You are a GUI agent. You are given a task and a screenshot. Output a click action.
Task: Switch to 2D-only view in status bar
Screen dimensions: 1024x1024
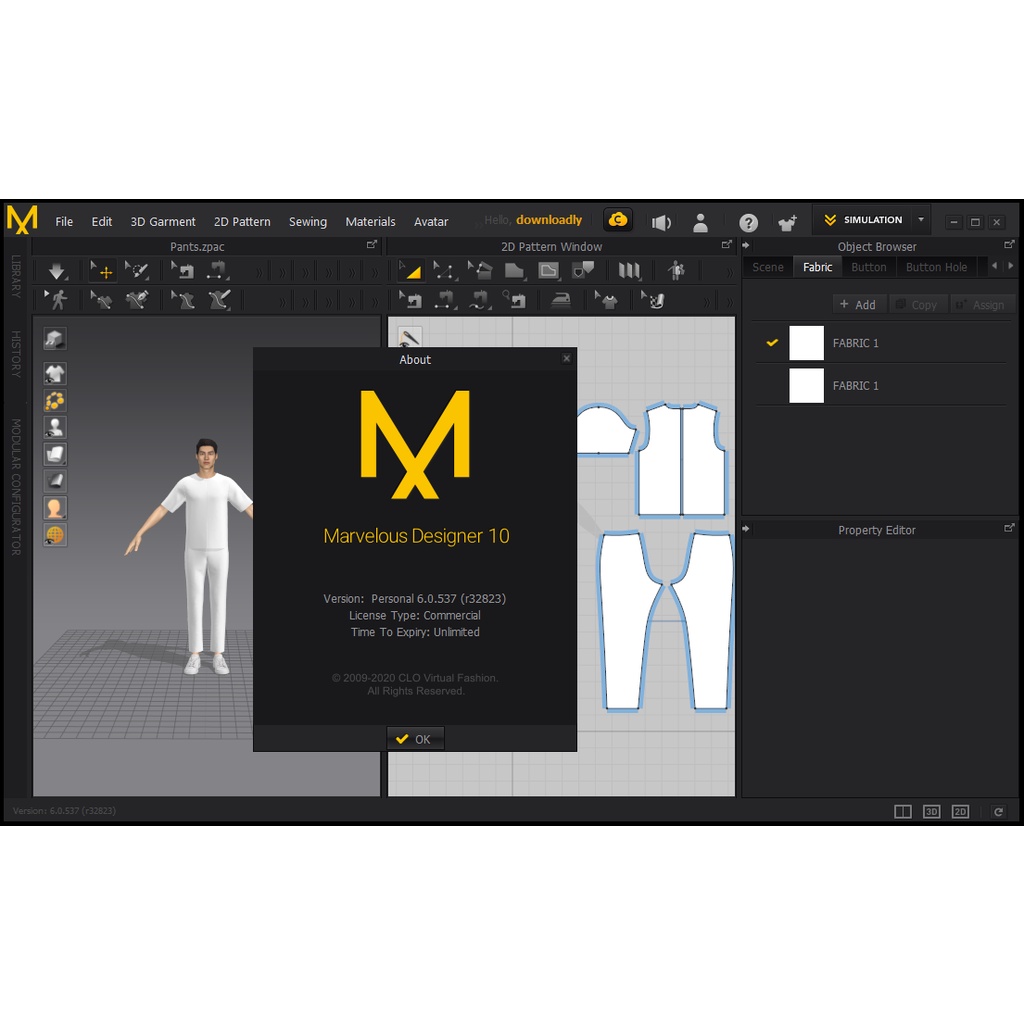[x=960, y=812]
